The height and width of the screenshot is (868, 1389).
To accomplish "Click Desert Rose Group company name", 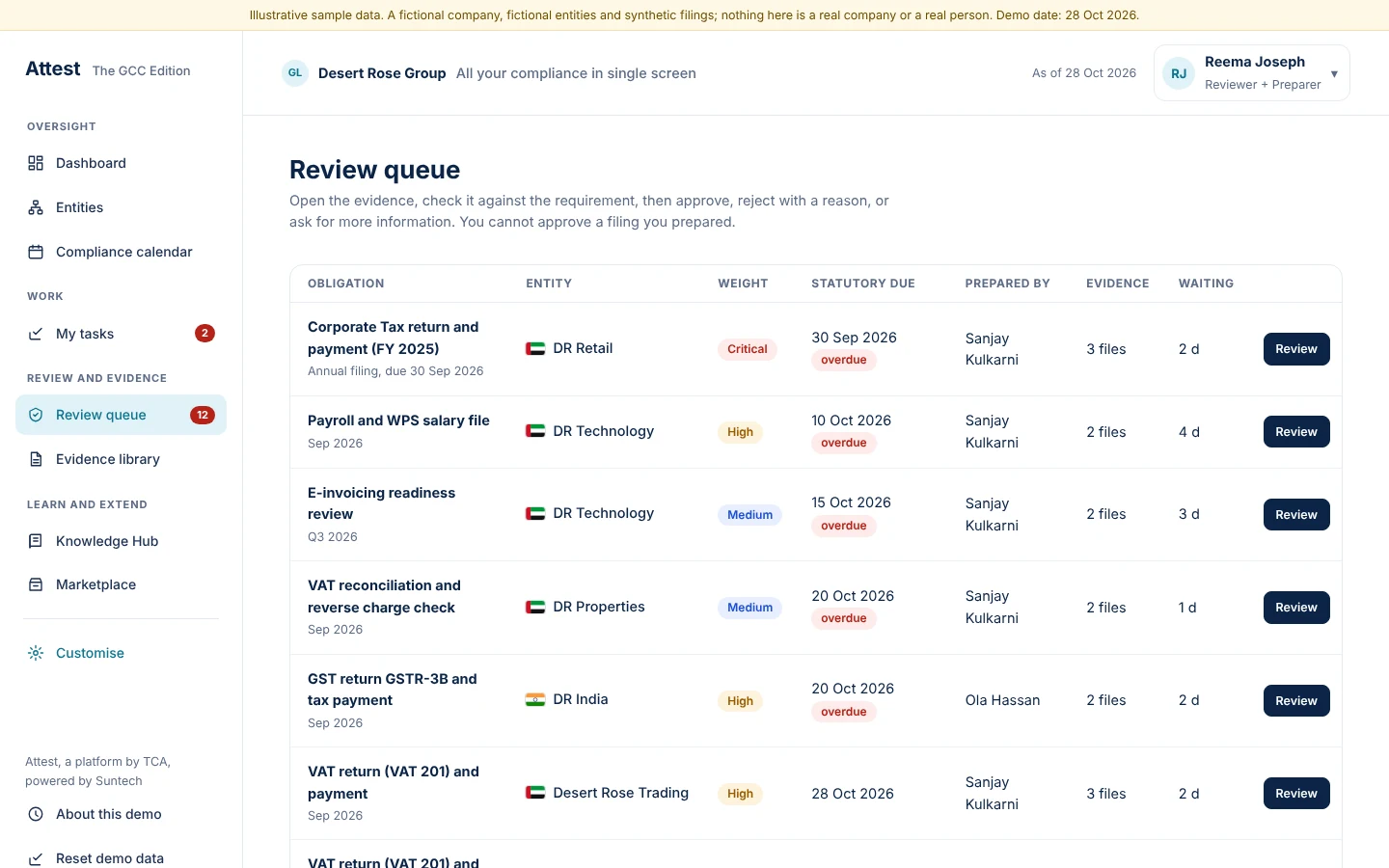I will pos(382,73).
